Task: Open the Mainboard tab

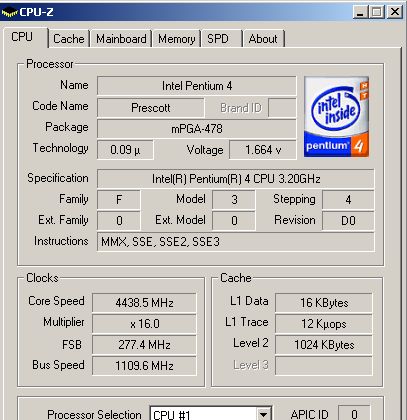Action: [x=121, y=39]
